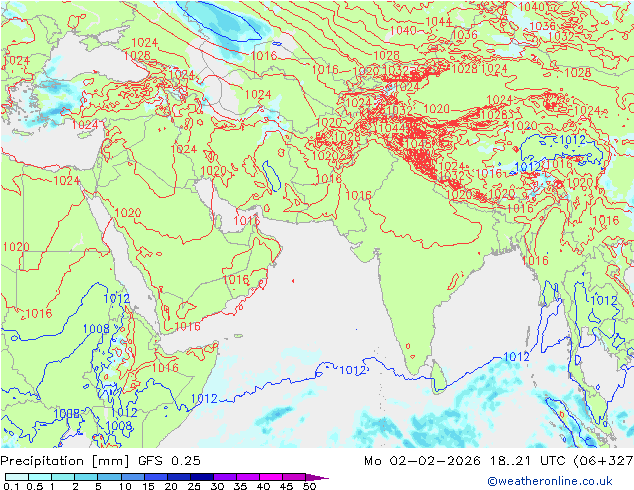Image resolution: width=634 pixels, height=490 pixels.
Task: Select the legend value "45"
Action: [x=286, y=486]
